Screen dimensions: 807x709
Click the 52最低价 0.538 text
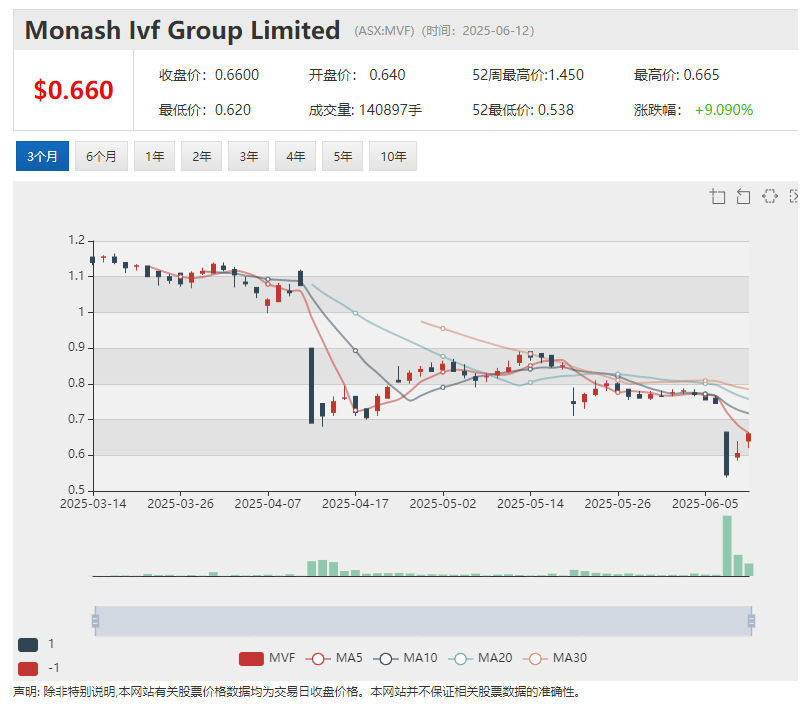(x=523, y=110)
